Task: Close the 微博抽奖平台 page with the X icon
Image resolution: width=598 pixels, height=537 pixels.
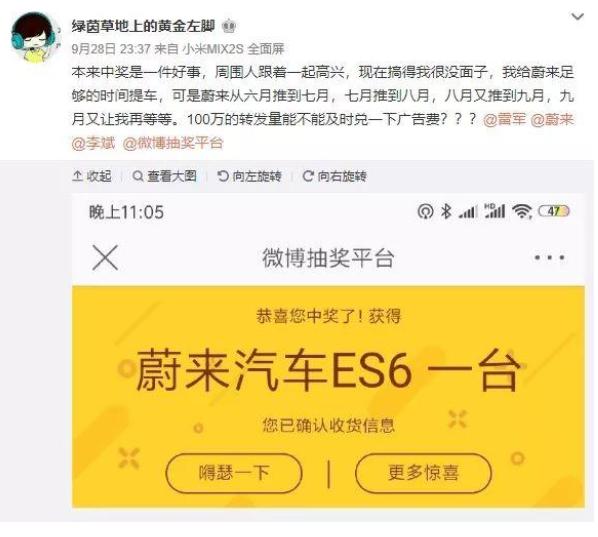Action: pyautogui.click(x=105, y=257)
